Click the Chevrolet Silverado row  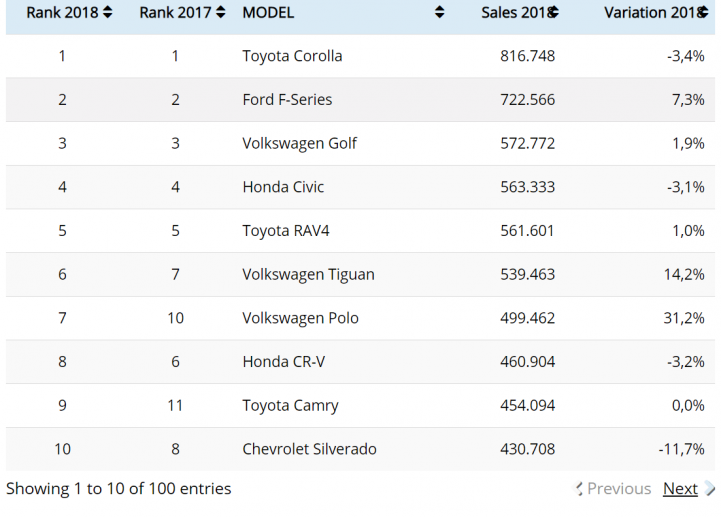pos(360,449)
